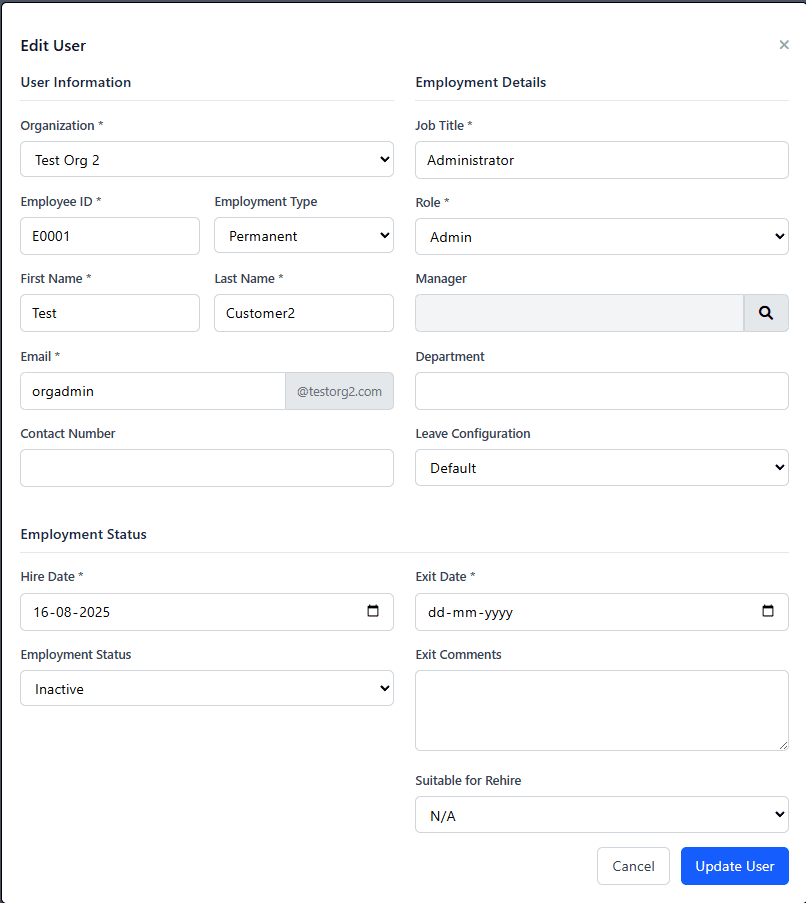This screenshot has width=806, height=903.
Task: Focus the Employee ID field
Action: click(x=110, y=236)
